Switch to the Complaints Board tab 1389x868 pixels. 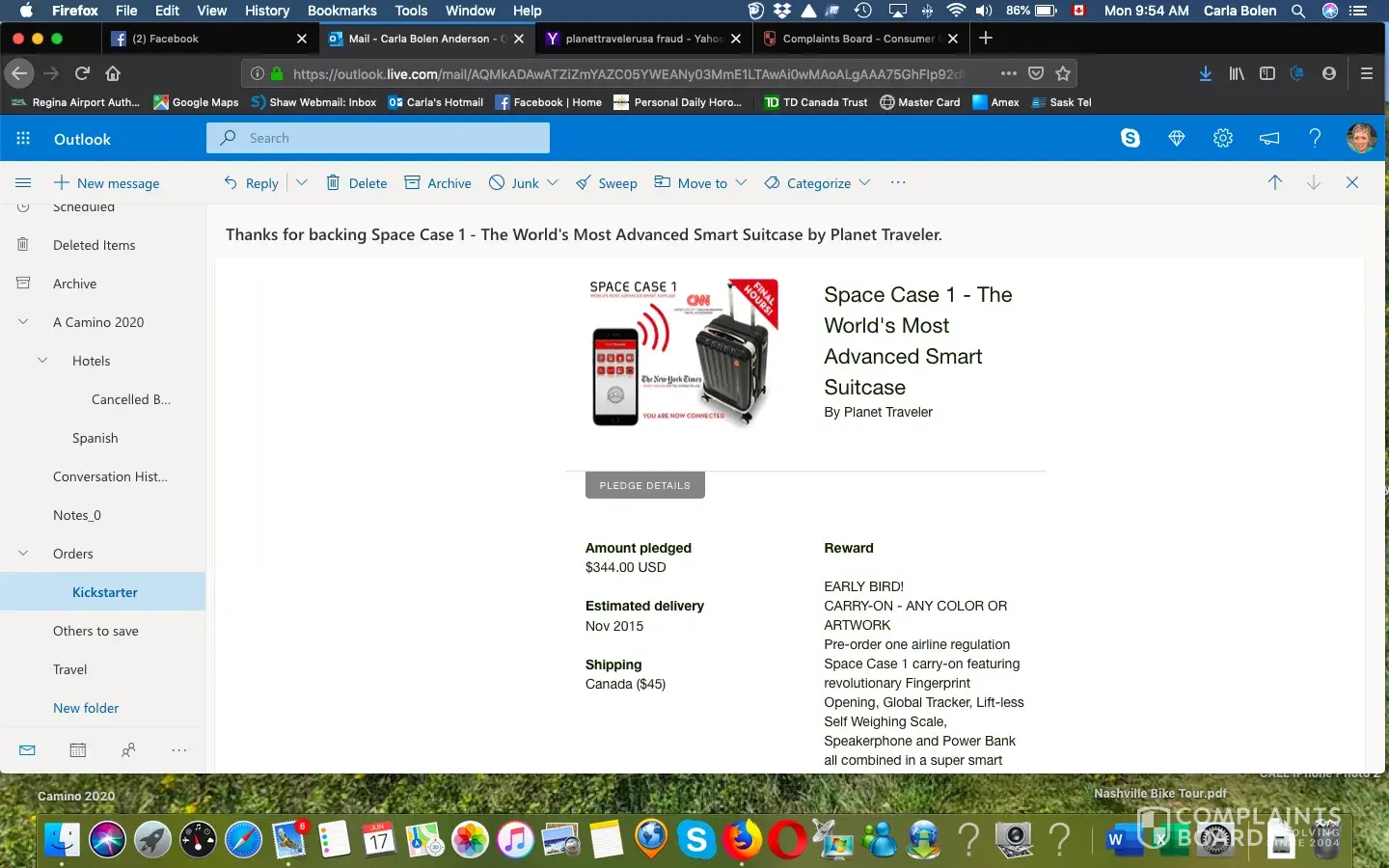[857, 39]
